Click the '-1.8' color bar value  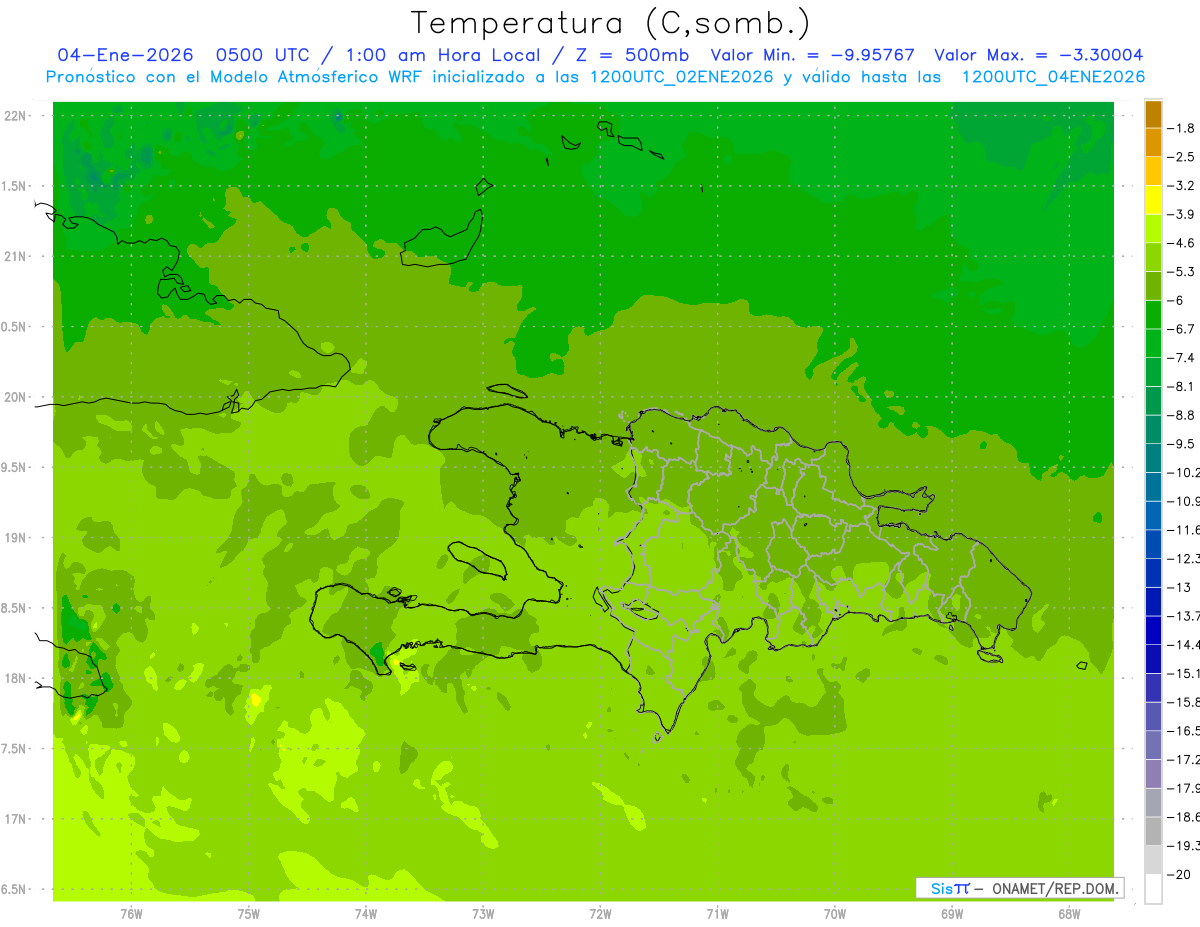1182,128
